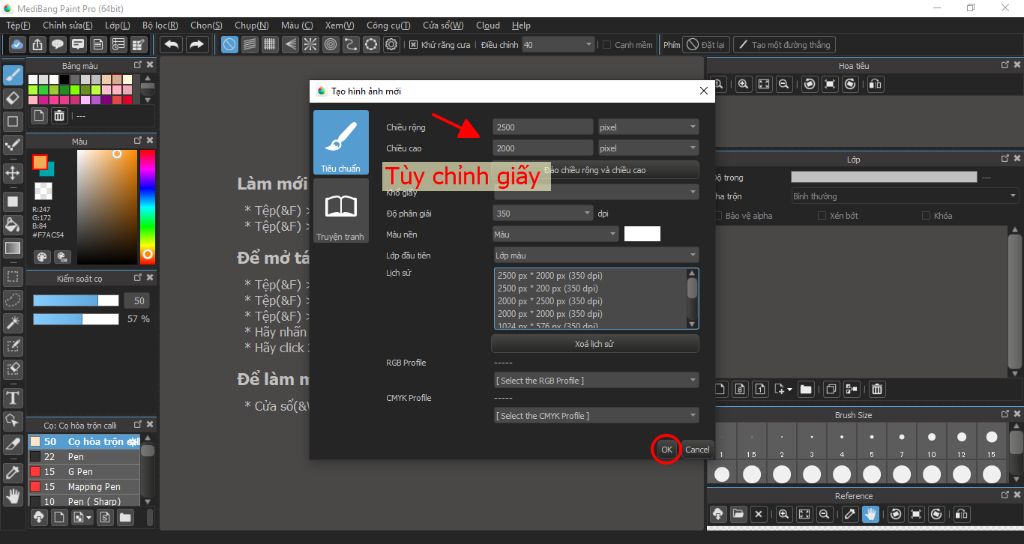Toggle the Canh mềm checkbox
The image size is (1024, 544).
[607, 45]
